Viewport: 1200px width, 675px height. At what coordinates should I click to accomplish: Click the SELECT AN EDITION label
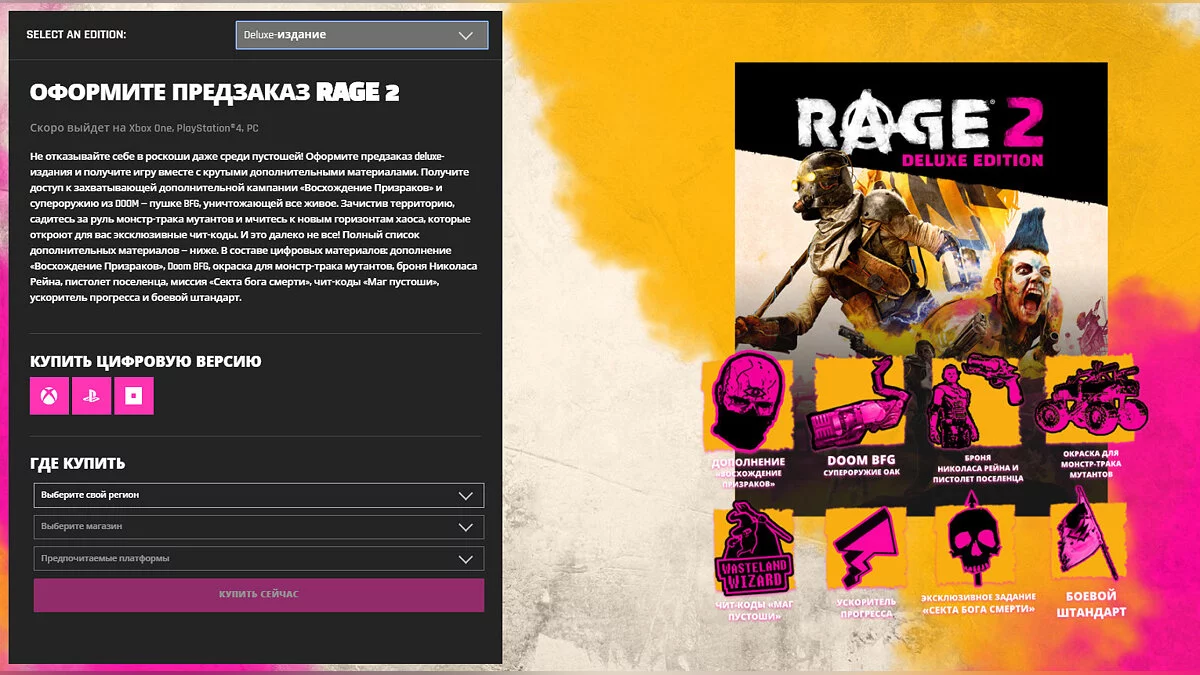[x=76, y=35]
